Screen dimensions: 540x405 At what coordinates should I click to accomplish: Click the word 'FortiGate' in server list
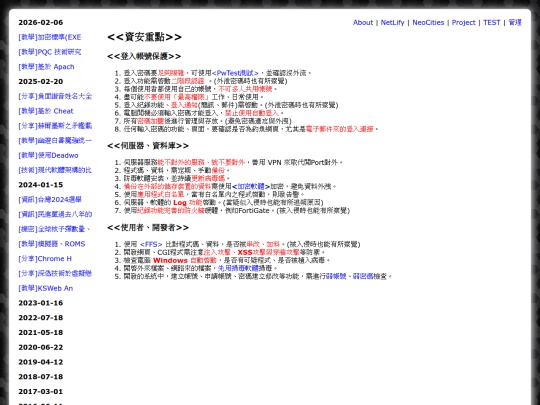click(253, 210)
